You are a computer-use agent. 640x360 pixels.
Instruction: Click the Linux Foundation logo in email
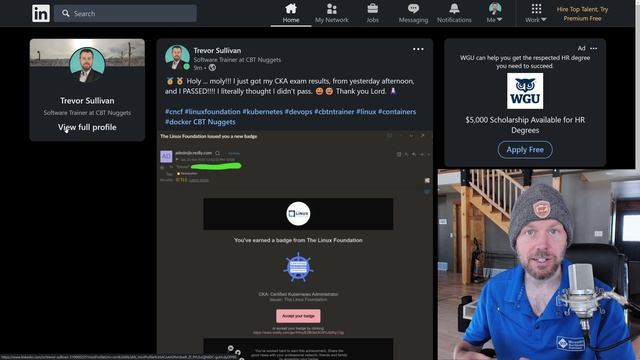(x=298, y=213)
